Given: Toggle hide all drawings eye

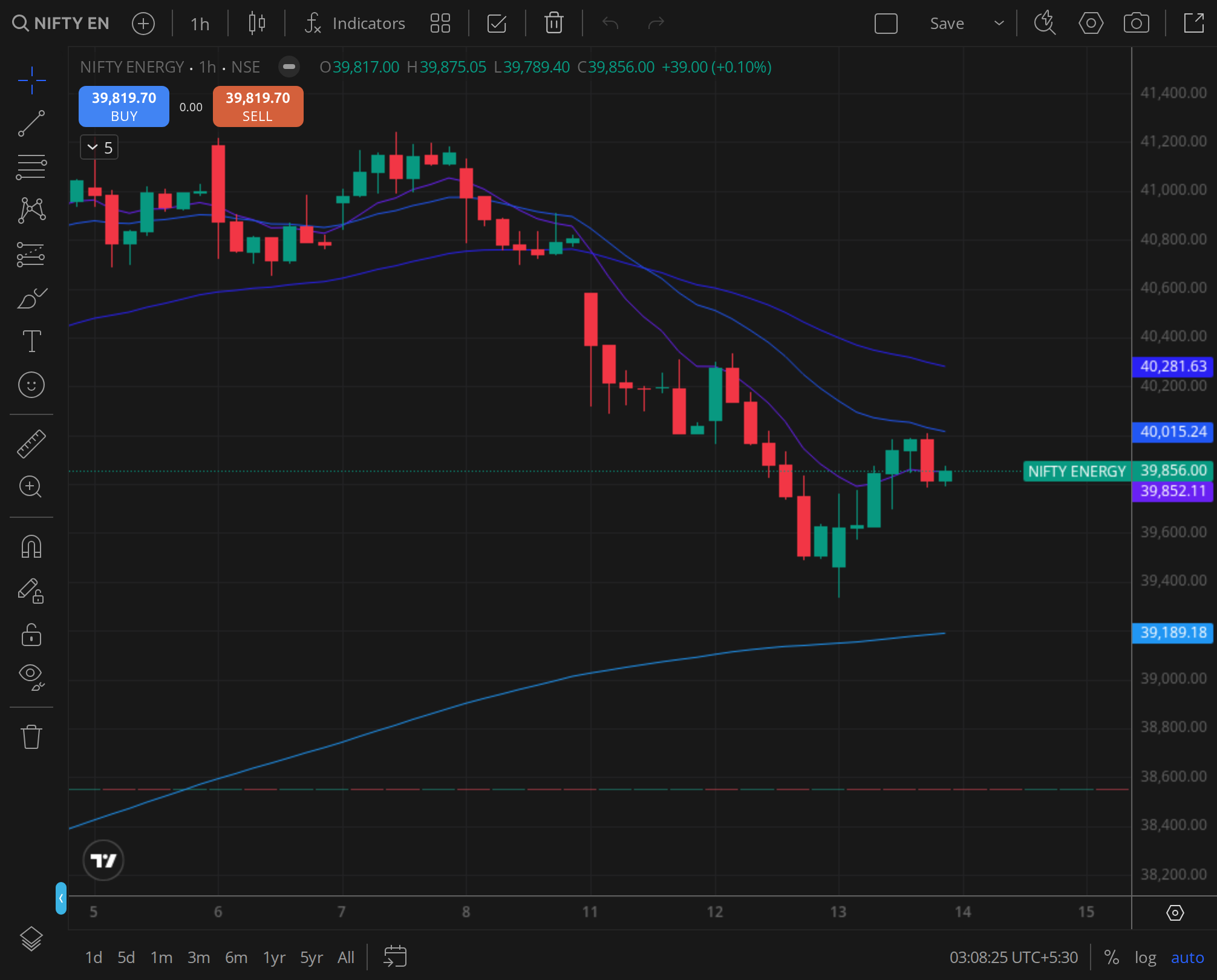Looking at the screenshot, I should (31, 677).
